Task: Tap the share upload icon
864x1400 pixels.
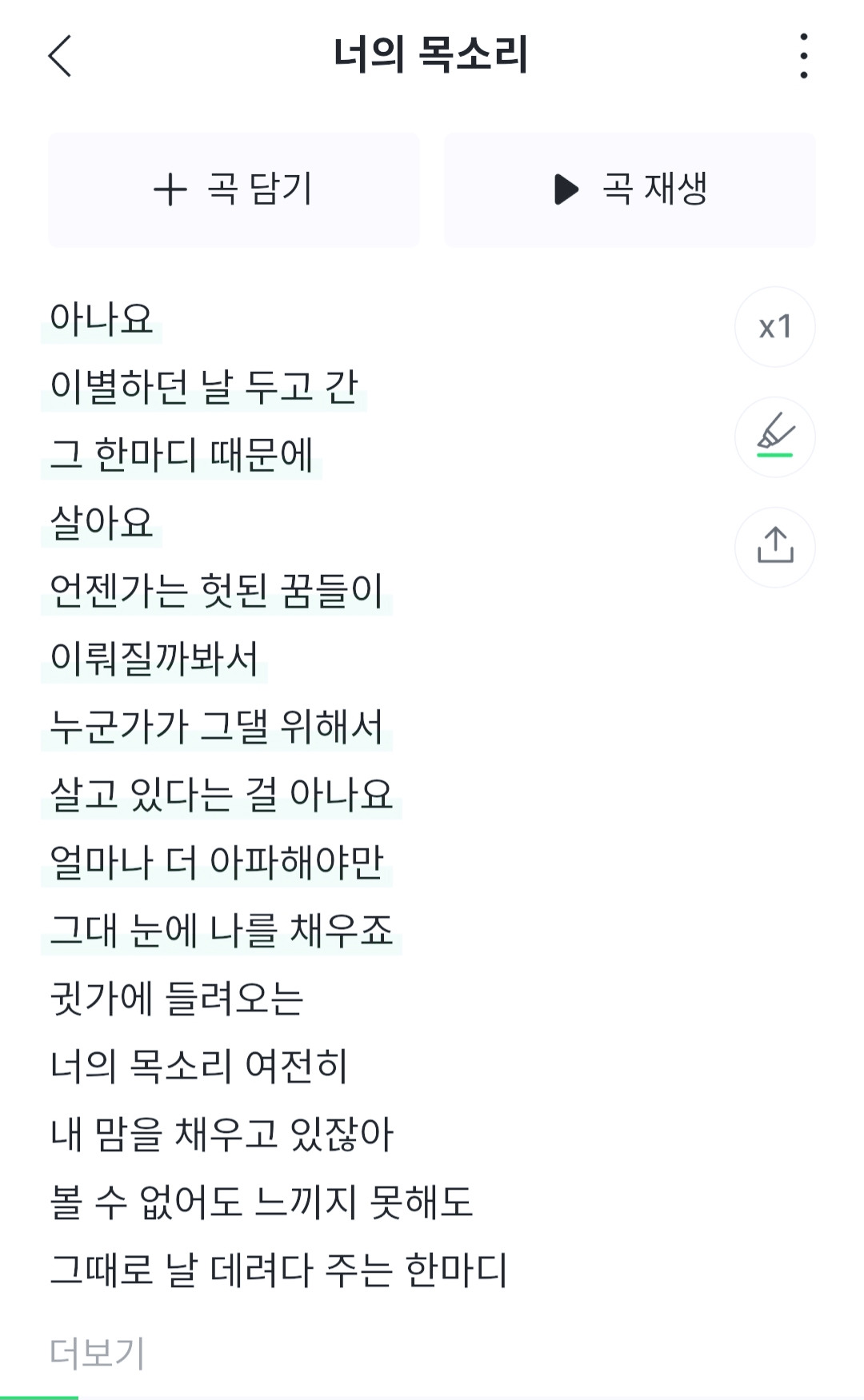Action: point(775,548)
